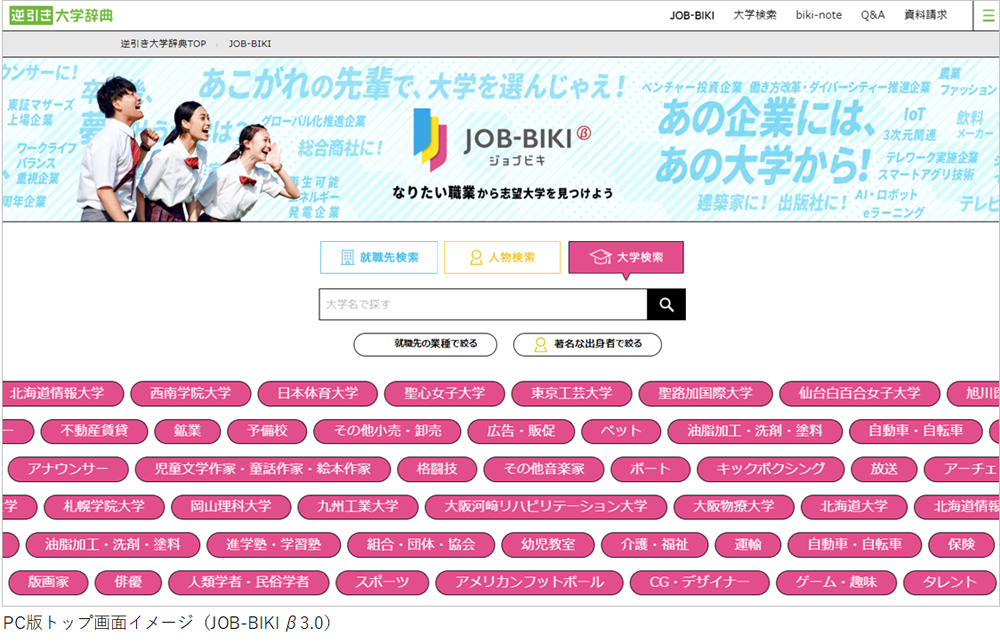
Task: Select the 幼児教室 tag
Action: click(x=548, y=545)
